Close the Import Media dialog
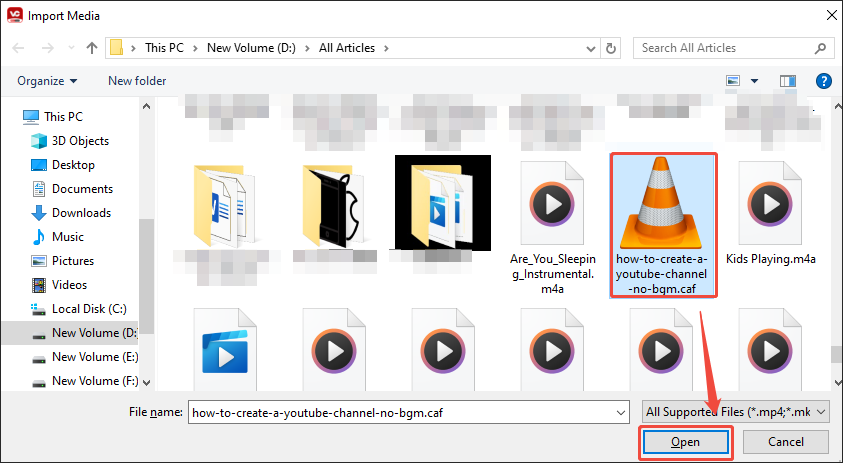 831,15
